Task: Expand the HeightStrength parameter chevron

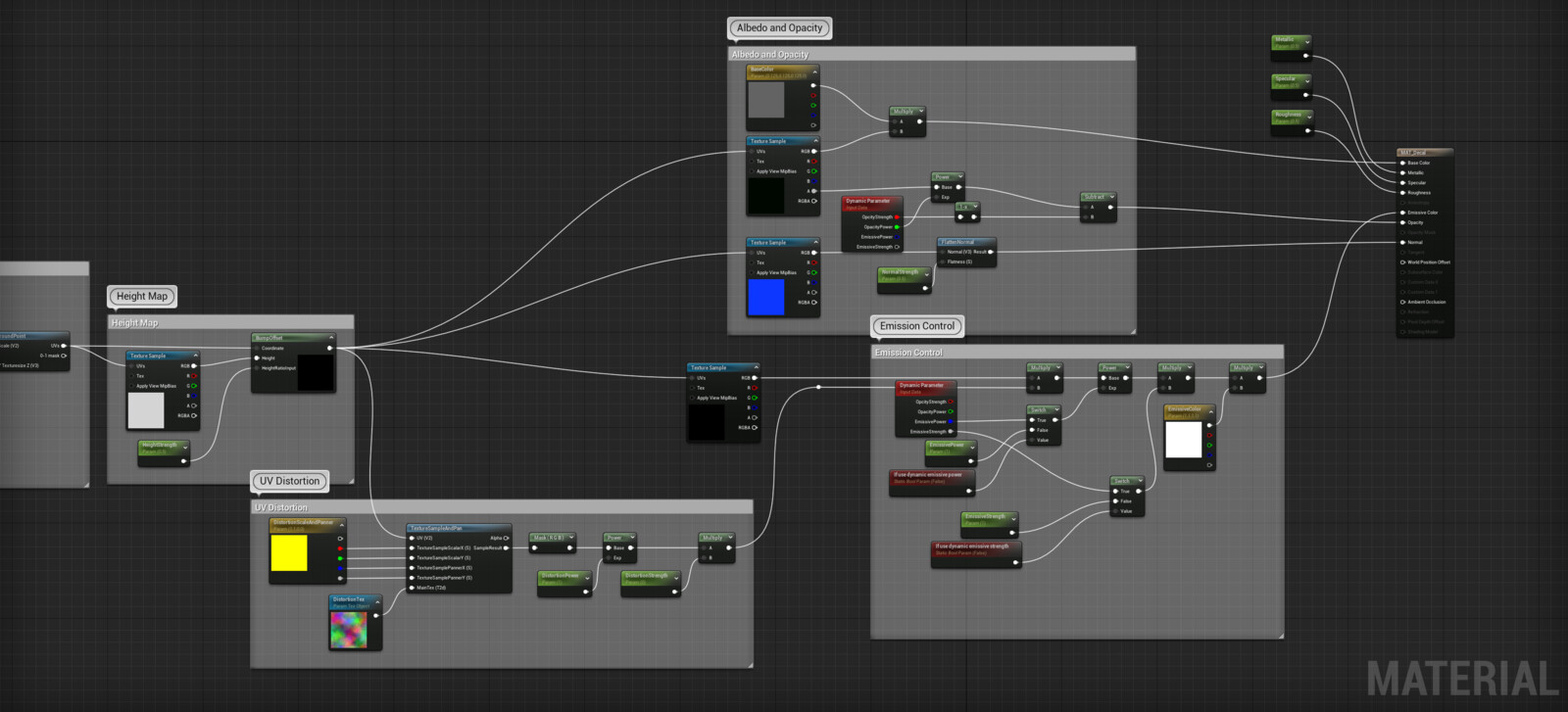Action: 184,448
